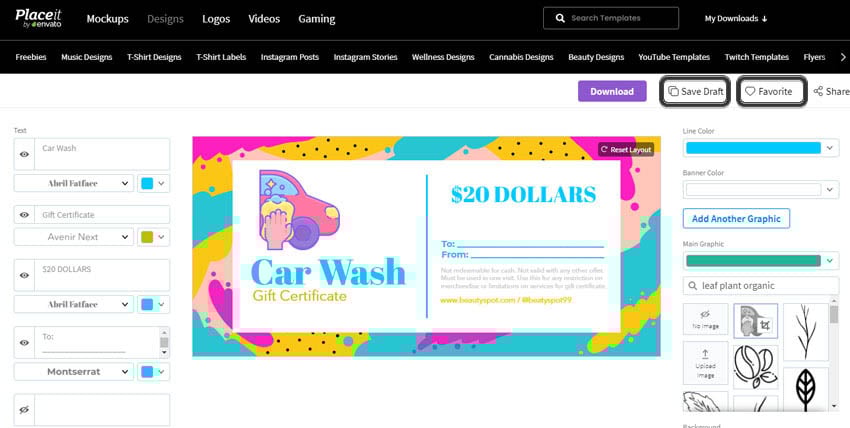Image resolution: width=850 pixels, height=428 pixels.
Task: Open Abril Fatface font dropdown for Car Wash
Action: (74, 183)
